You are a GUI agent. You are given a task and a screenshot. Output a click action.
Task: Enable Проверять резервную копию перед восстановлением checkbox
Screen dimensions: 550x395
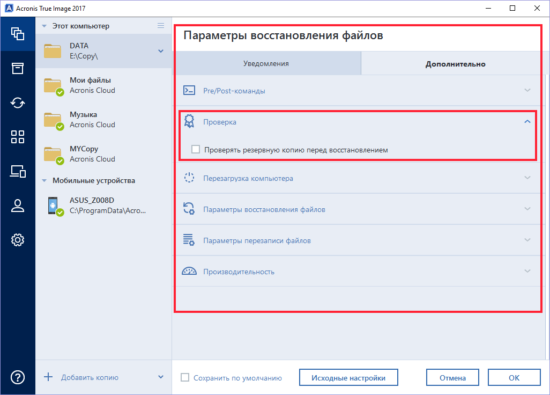[x=195, y=149]
